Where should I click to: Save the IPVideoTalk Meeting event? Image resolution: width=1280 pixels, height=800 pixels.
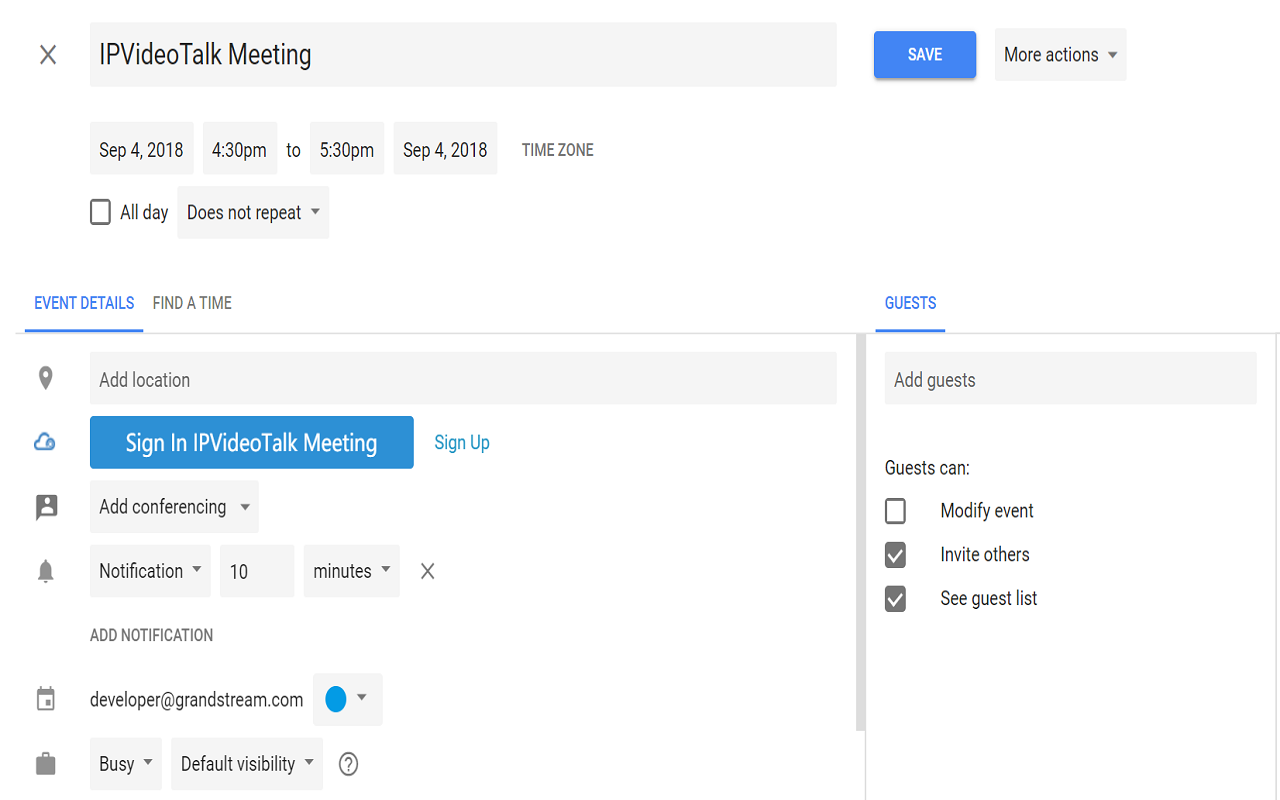pos(924,55)
